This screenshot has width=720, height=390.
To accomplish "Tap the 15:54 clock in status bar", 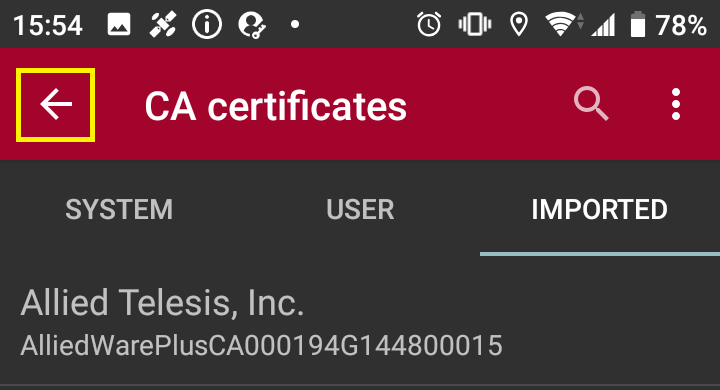I will pos(48,25).
